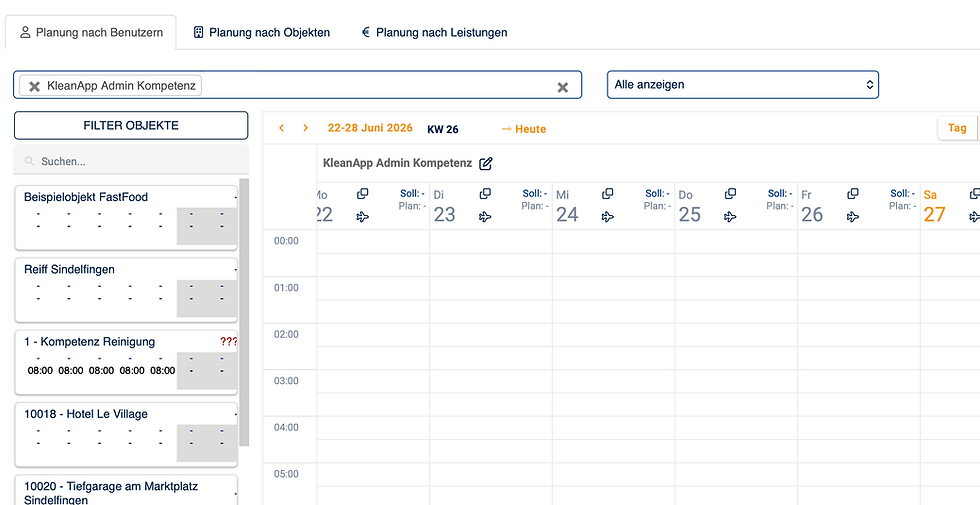Open Planung nach Objekten tab
Image resolution: width=980 pixels, height=505 pixels.
[x=261, y=32]
